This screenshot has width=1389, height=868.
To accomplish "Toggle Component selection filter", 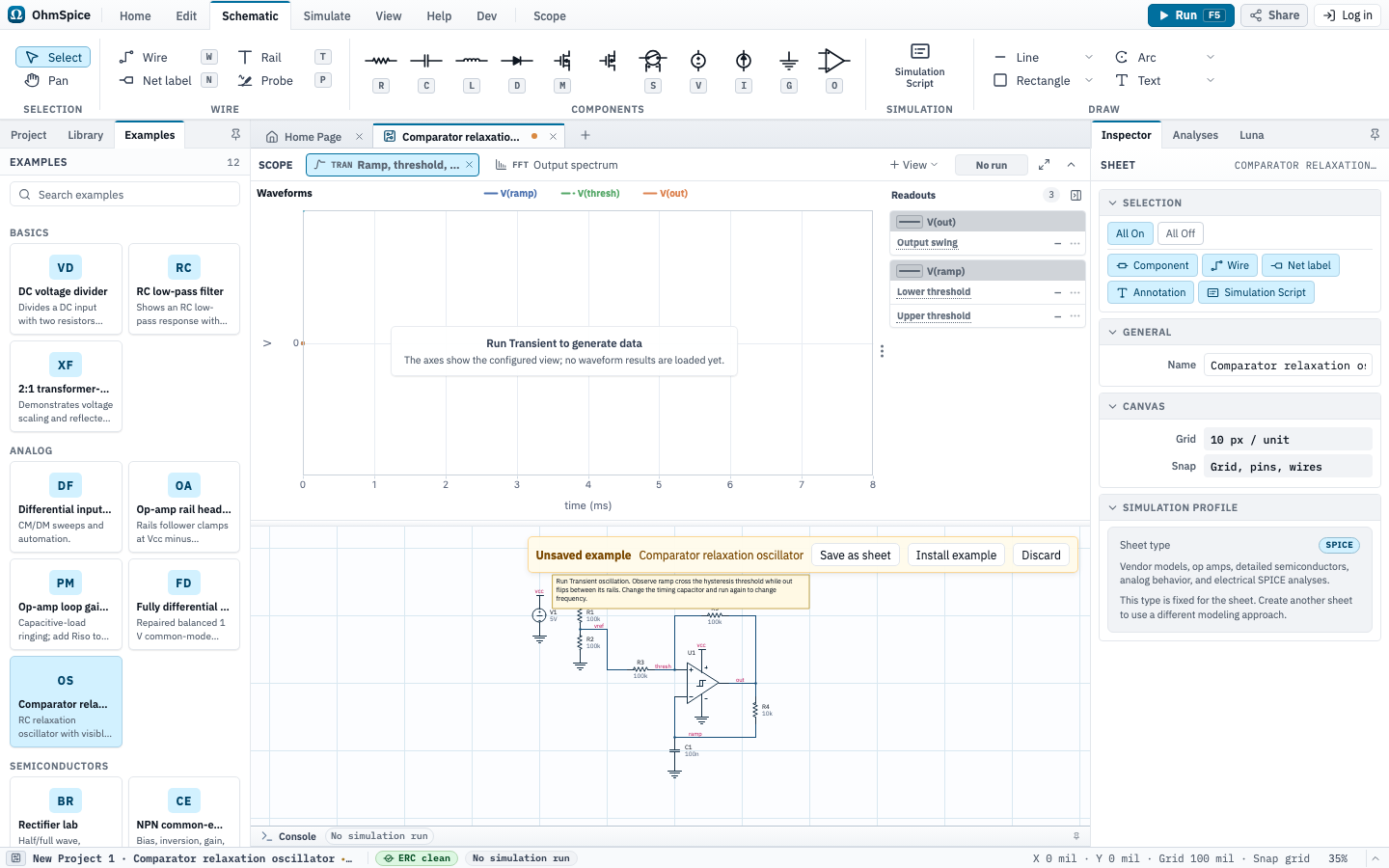I will pos(1153,265).
